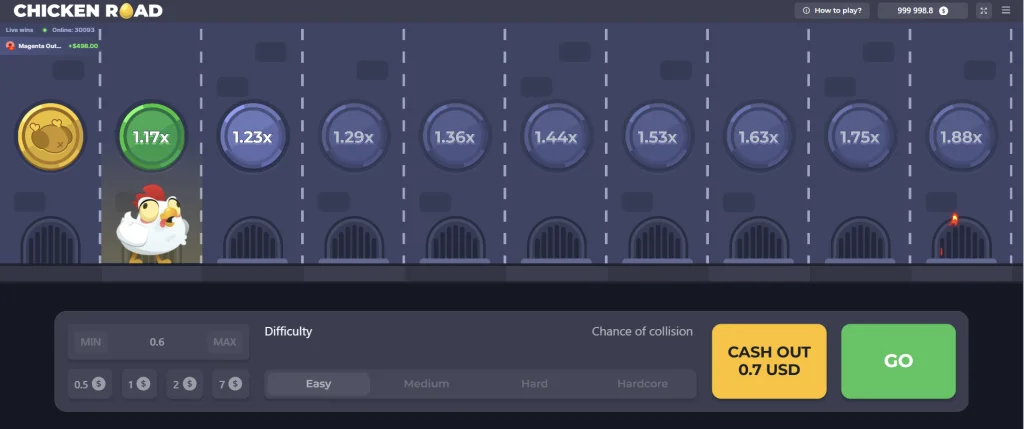Select Easy difficulty
This screenshot has height=429, width=1024.
point(318,384)
